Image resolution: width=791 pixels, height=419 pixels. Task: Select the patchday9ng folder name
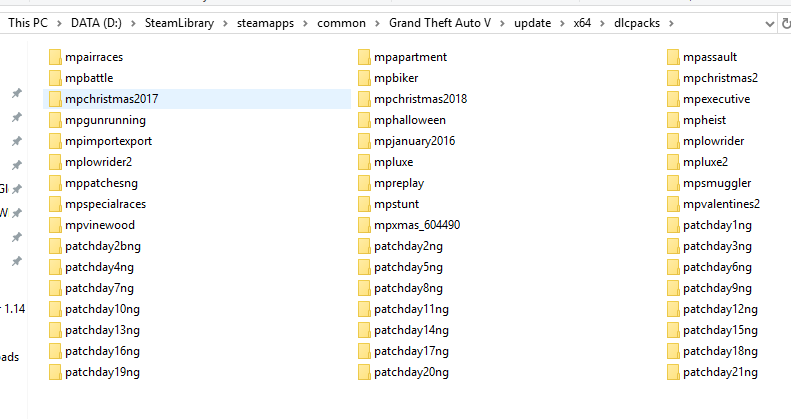[x=717, y=288]
